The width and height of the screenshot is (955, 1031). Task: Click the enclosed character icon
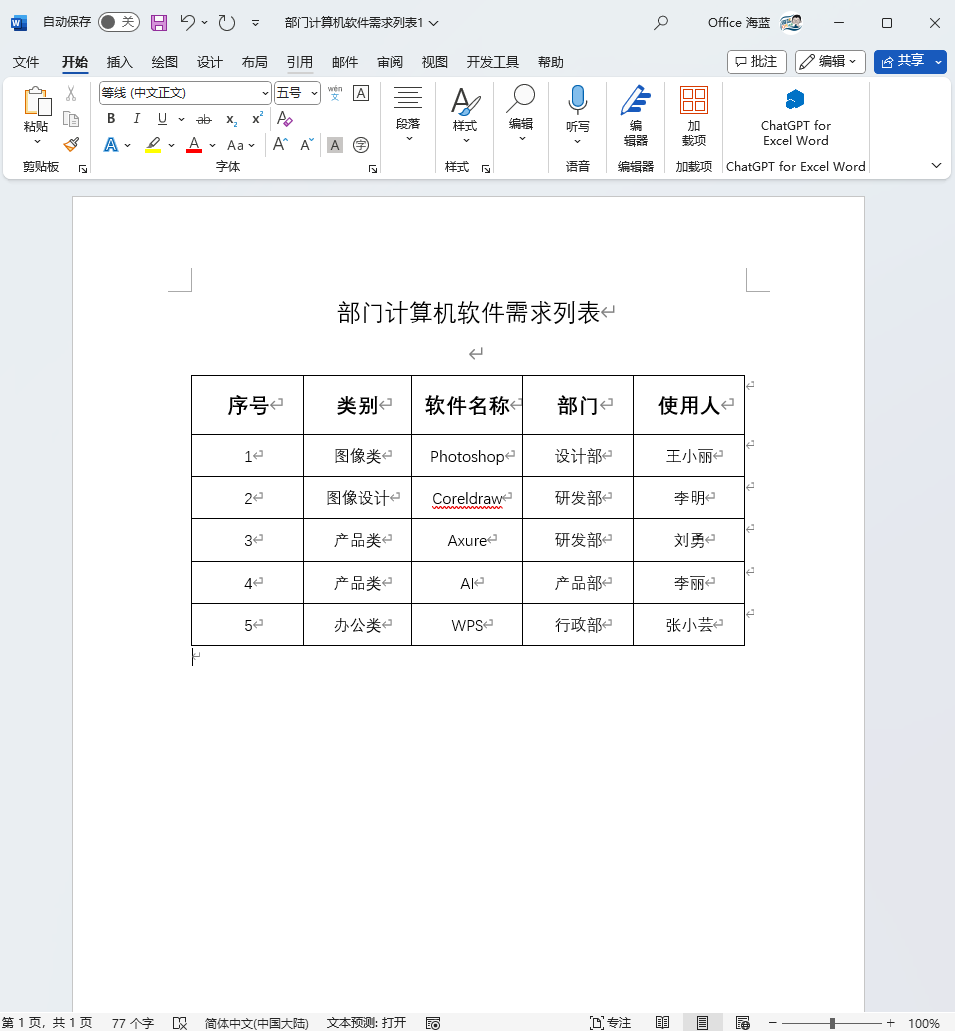pyautogui.click(x=361, y=145)
